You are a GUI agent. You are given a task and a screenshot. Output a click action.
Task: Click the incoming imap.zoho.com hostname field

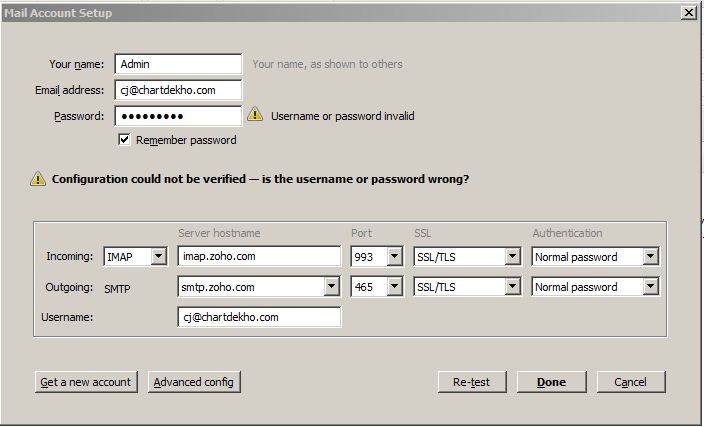[259, 257]
